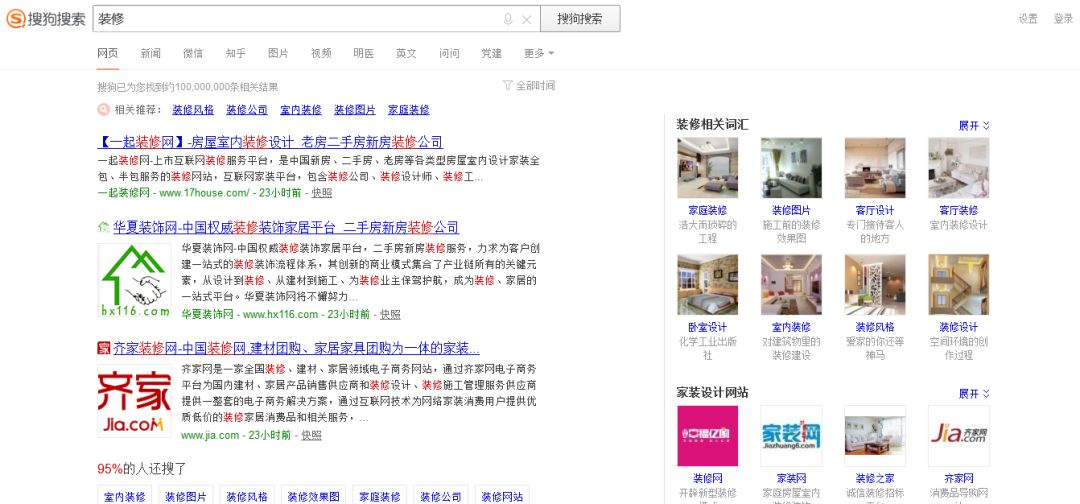
Task: Click related suggestion 家庭装修 link
Action: coord(408,109)
